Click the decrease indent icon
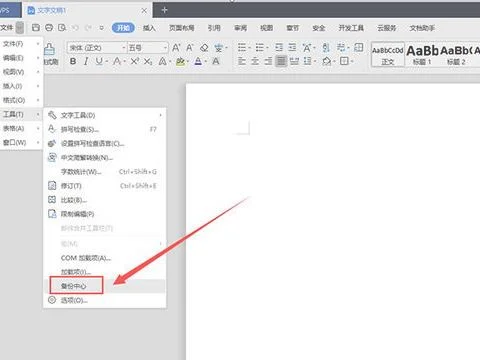Image resolution: width=480 pixels, height=360 pixels. [x=279, y=48]
